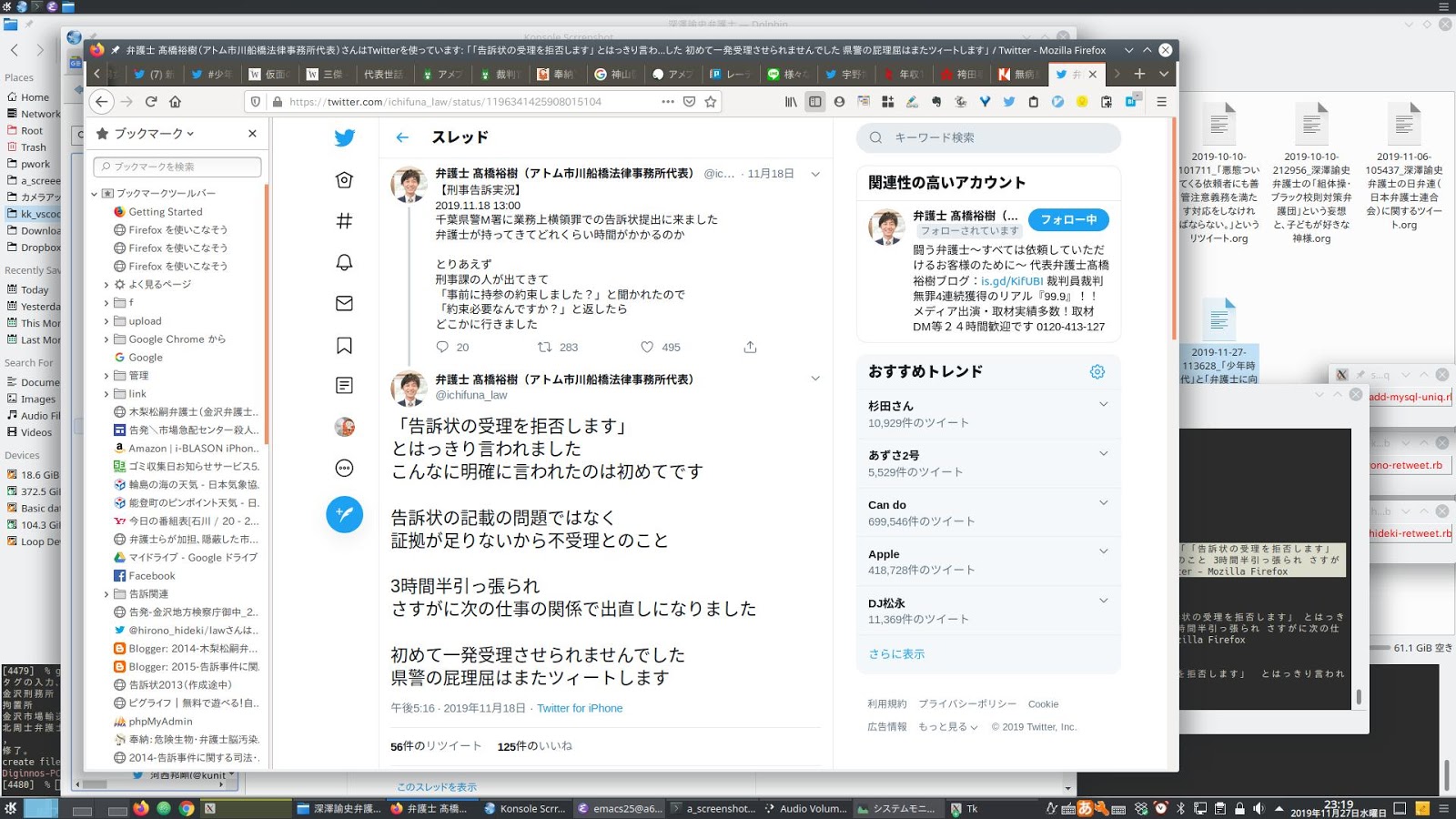
Task: Switch to the 神山 Google tab
Action: coord(614,75)
